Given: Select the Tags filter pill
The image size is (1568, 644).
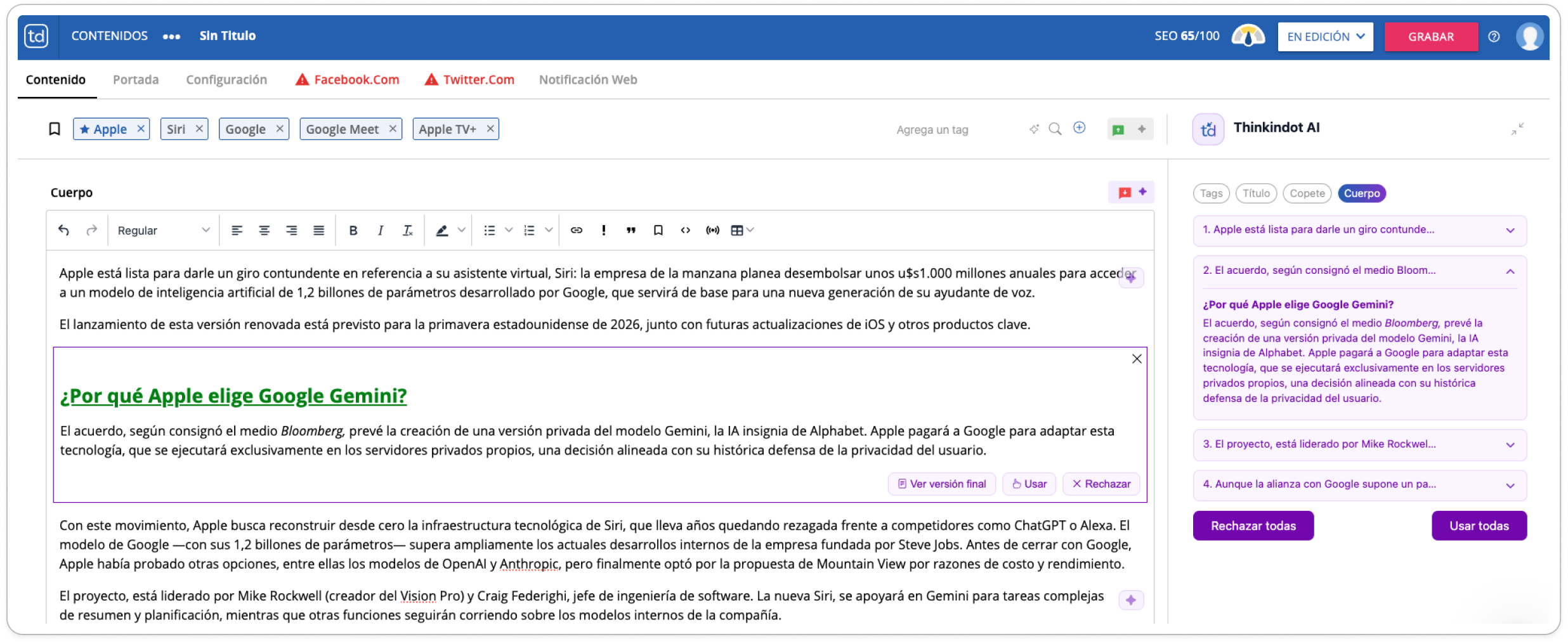Looking at the screenshot, I should click(1211, 193).
